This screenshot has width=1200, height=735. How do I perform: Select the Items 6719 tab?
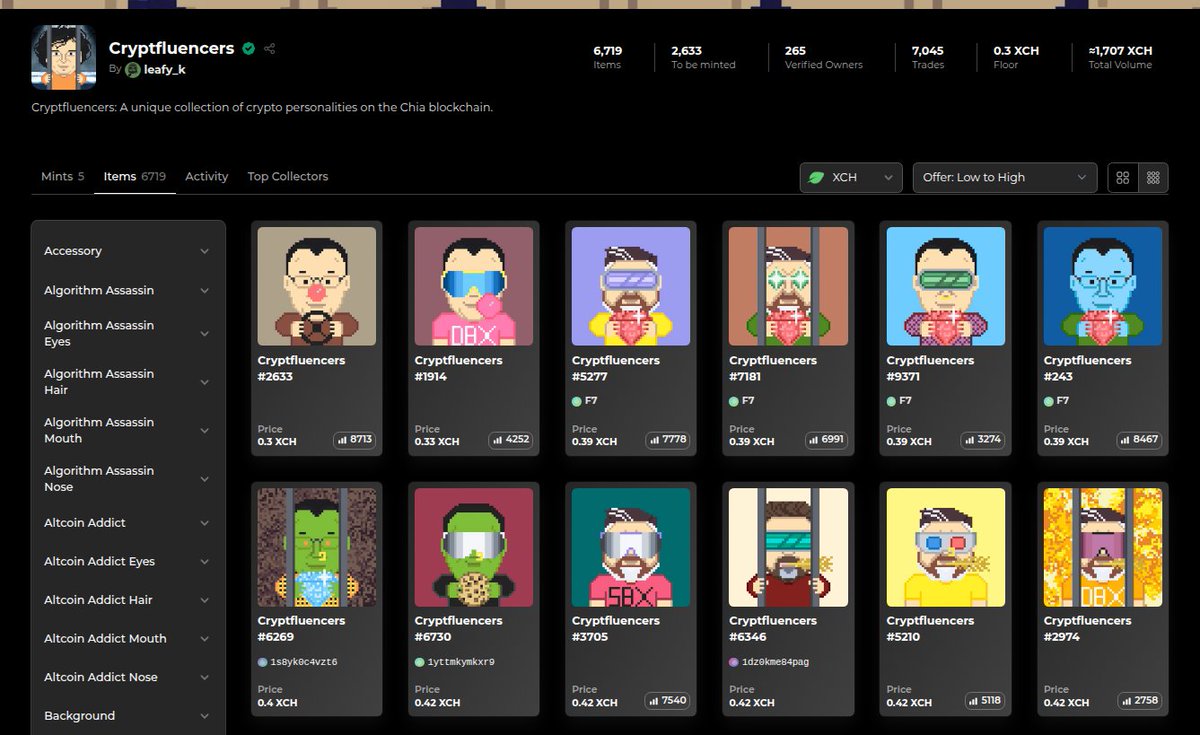[135, 176]
